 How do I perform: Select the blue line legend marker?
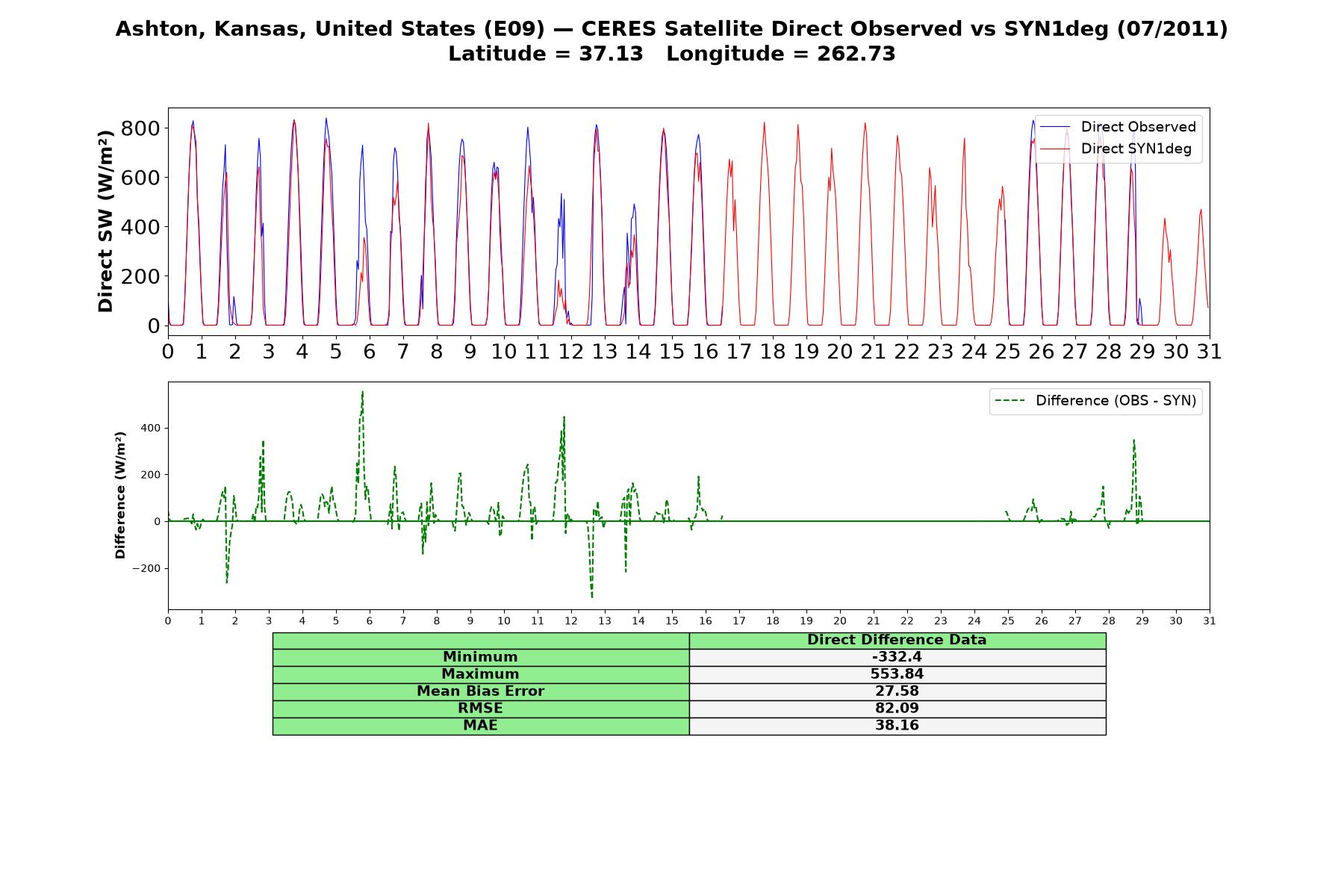tap(1054, 127)
